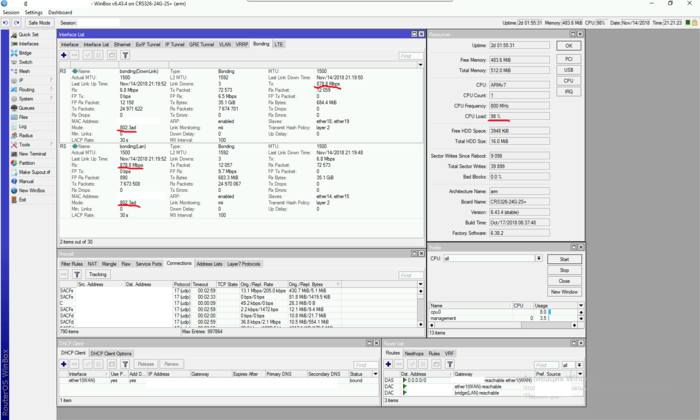This screenshot has height=420, width=700.
Task: Click USB button in Resources window
Action: 568,70
